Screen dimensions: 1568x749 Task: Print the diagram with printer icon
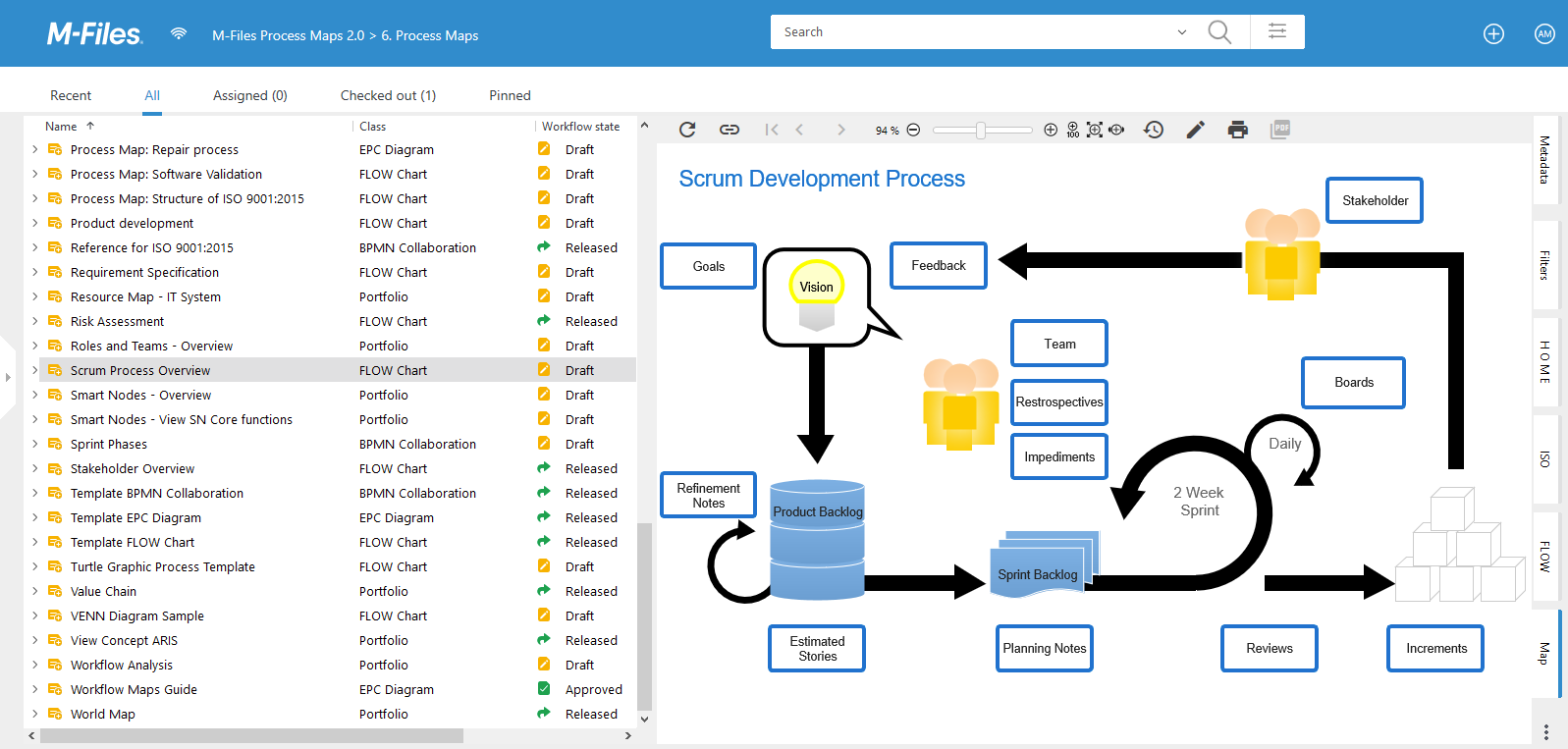pyautogui.click(x=1237, y=130)
